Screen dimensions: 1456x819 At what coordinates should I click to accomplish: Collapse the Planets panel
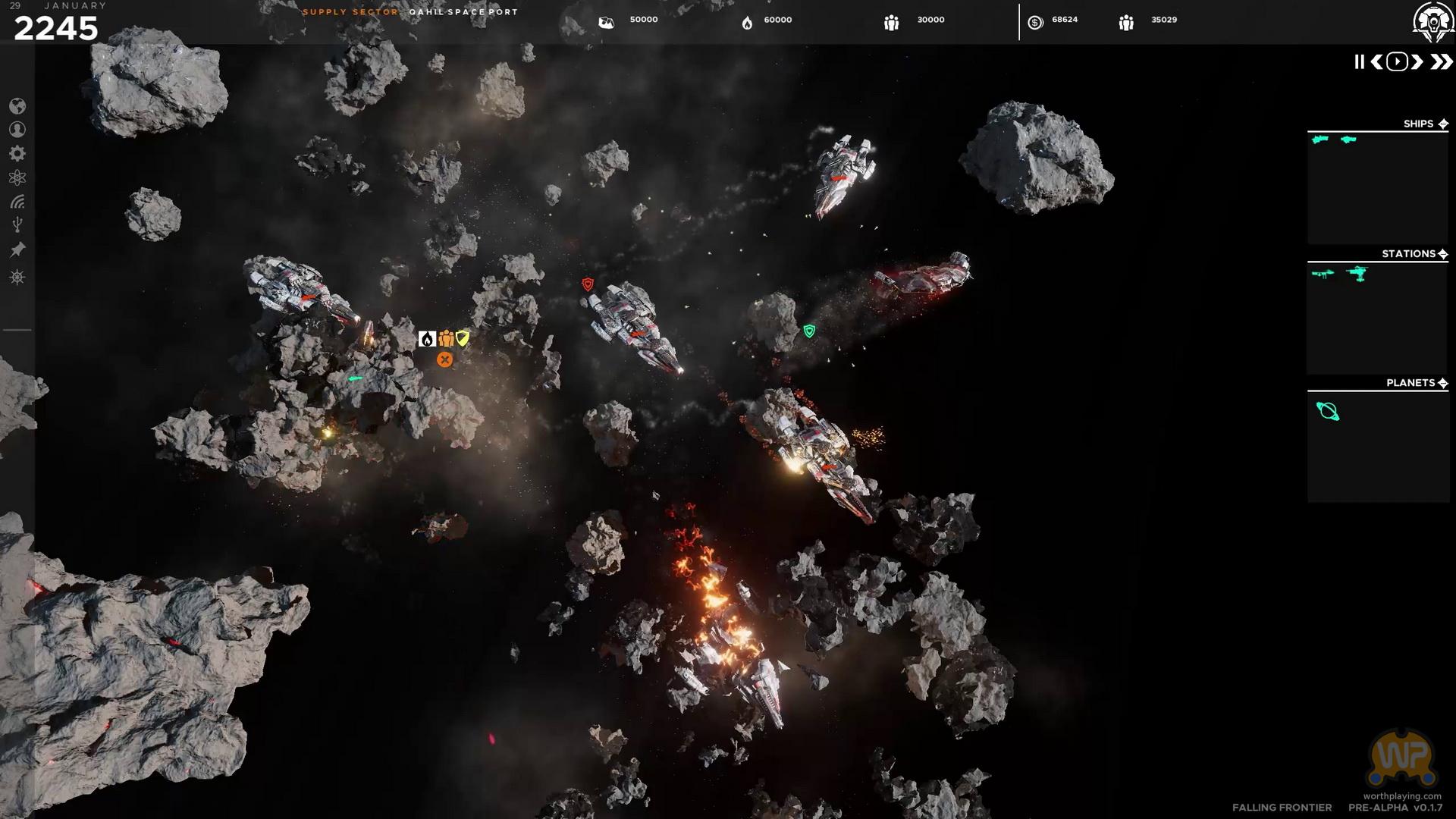pyautogui.click(x=1443, y=383)
